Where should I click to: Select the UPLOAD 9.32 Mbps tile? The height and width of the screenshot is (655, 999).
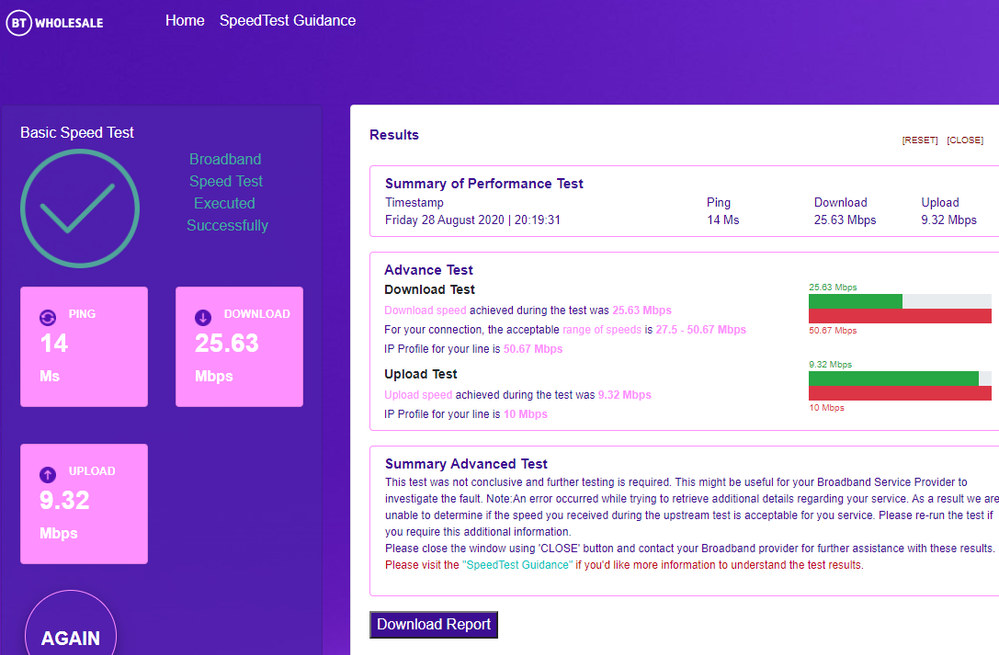pyautogui.click(x=83, y=504)
